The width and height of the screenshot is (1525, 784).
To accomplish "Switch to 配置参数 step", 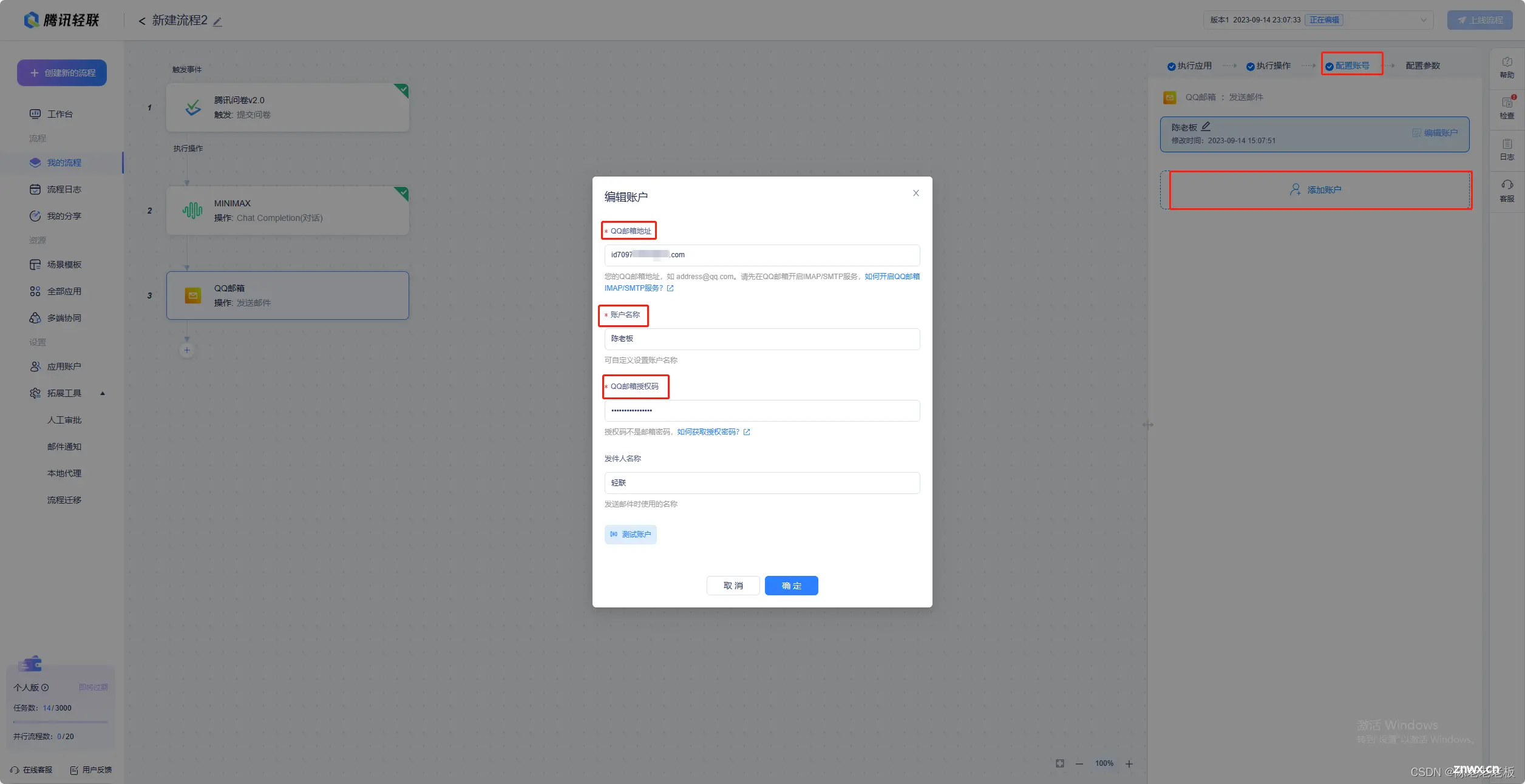I will pyautogui.click(x=1422, y=66).
